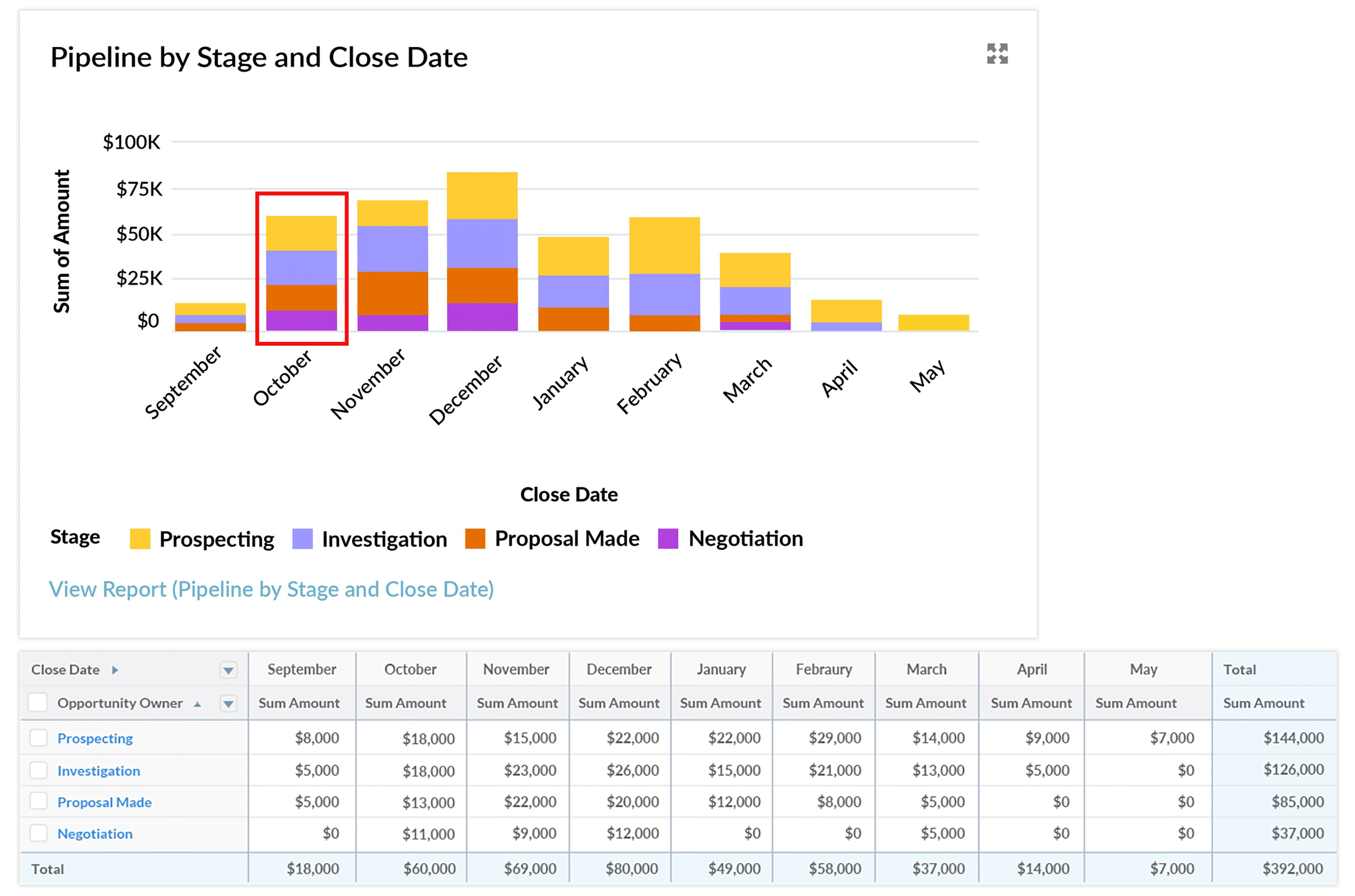Click the Close Date right arrow icon
The image size is (1355, 896).
pos(115,670)
